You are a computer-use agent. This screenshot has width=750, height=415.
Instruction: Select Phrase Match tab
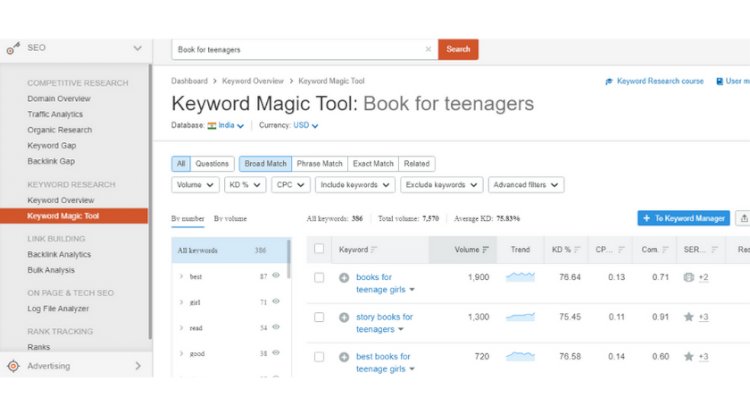(x=320, y=164)
